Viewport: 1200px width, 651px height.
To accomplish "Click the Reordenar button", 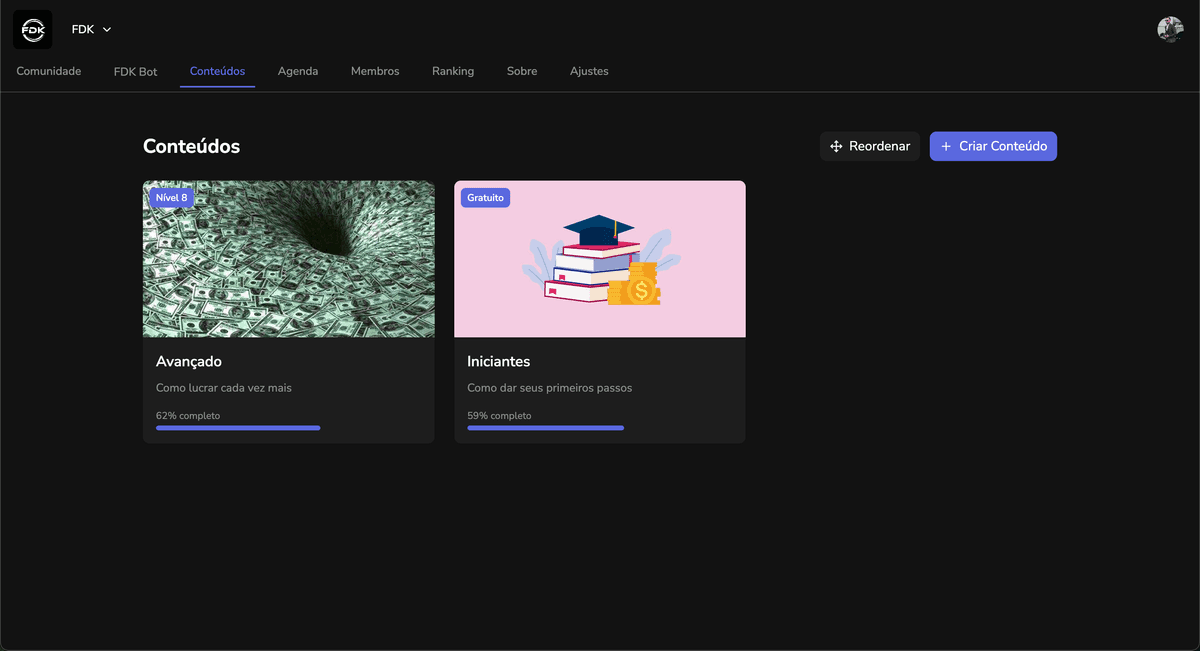I will pos(870,146).
